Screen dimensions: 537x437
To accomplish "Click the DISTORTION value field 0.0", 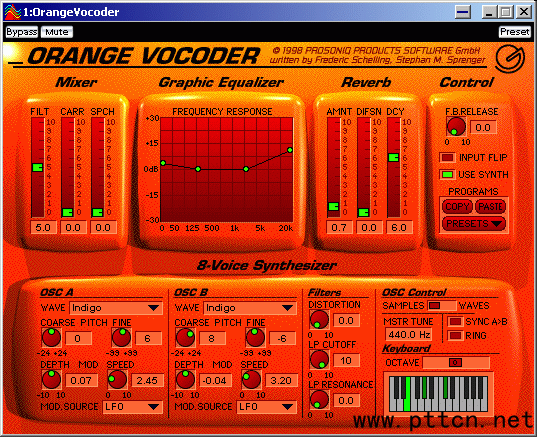I will [346, 321].
